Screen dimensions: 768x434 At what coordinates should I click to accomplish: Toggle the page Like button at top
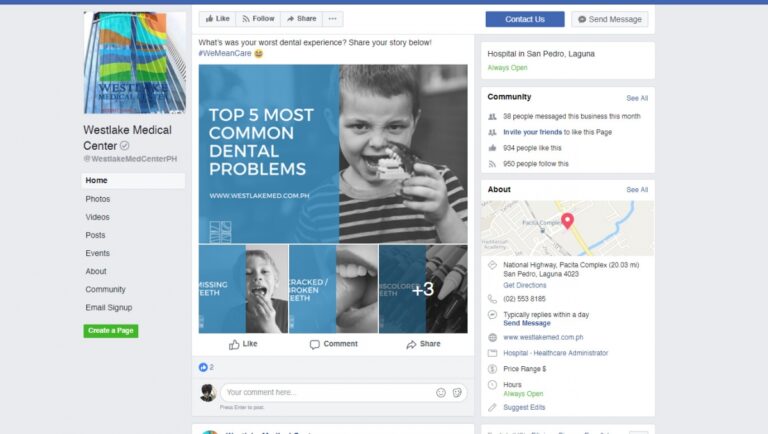click(217, 19)
